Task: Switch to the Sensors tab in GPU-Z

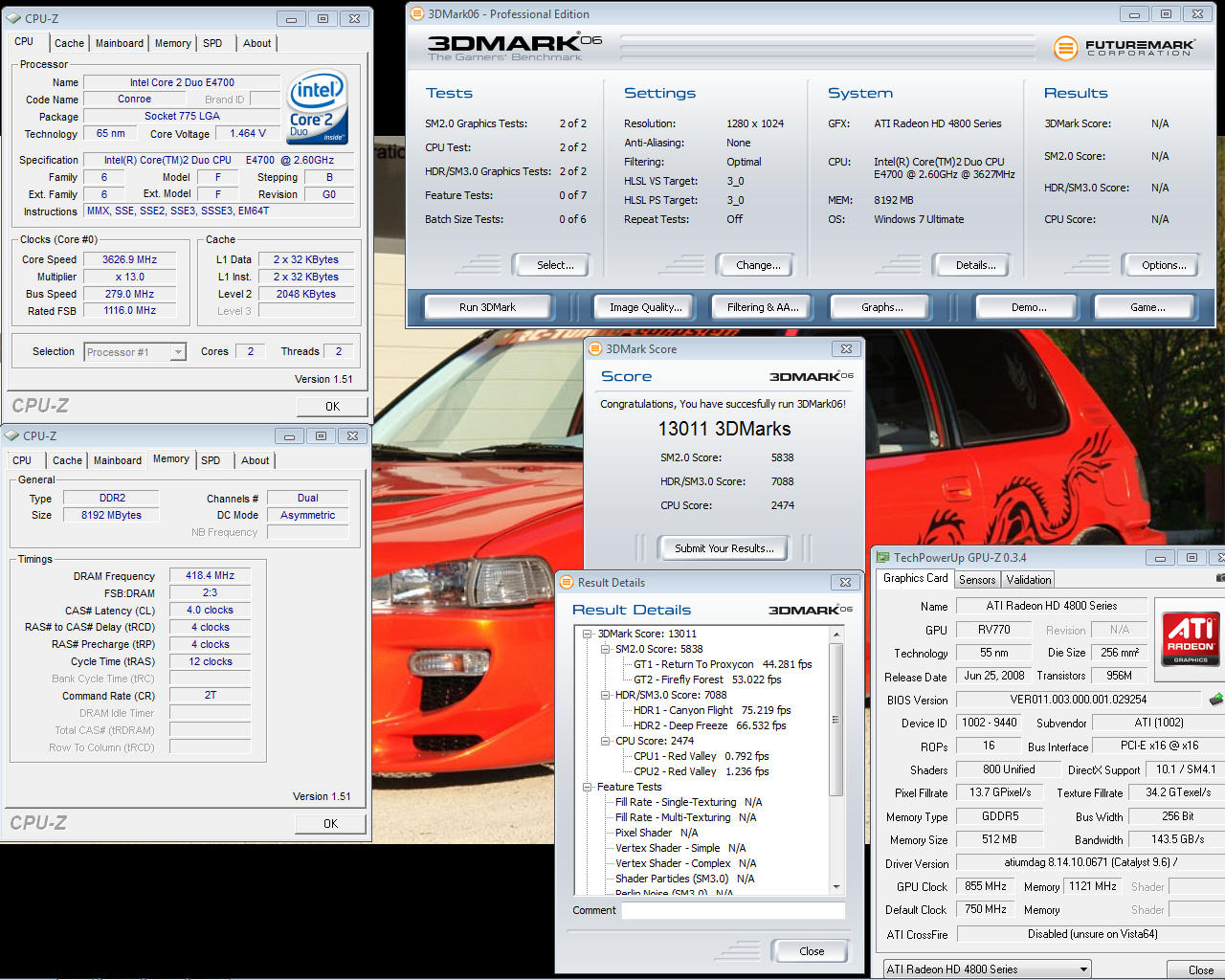Action: coord(977,580)
